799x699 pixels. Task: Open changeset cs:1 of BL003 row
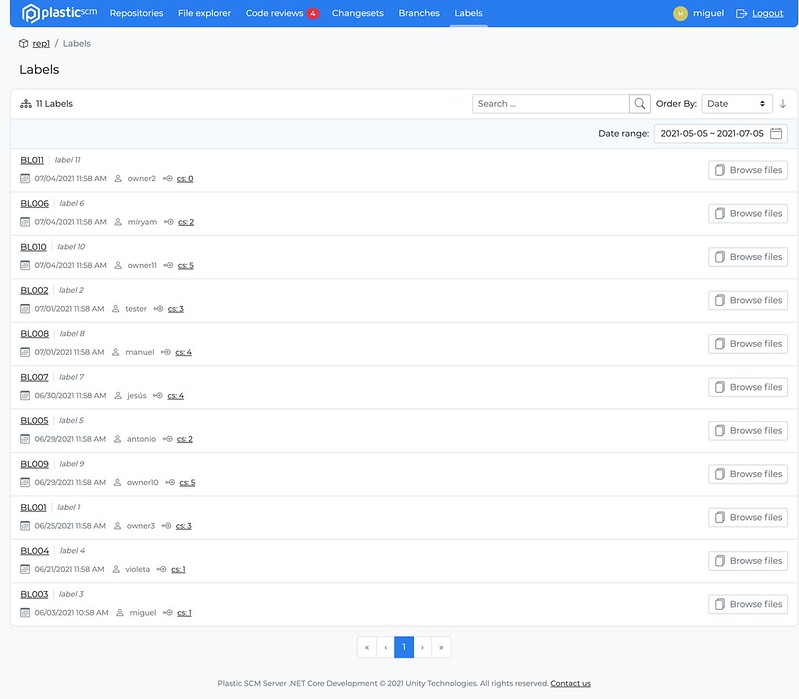[x=184, y=613]
